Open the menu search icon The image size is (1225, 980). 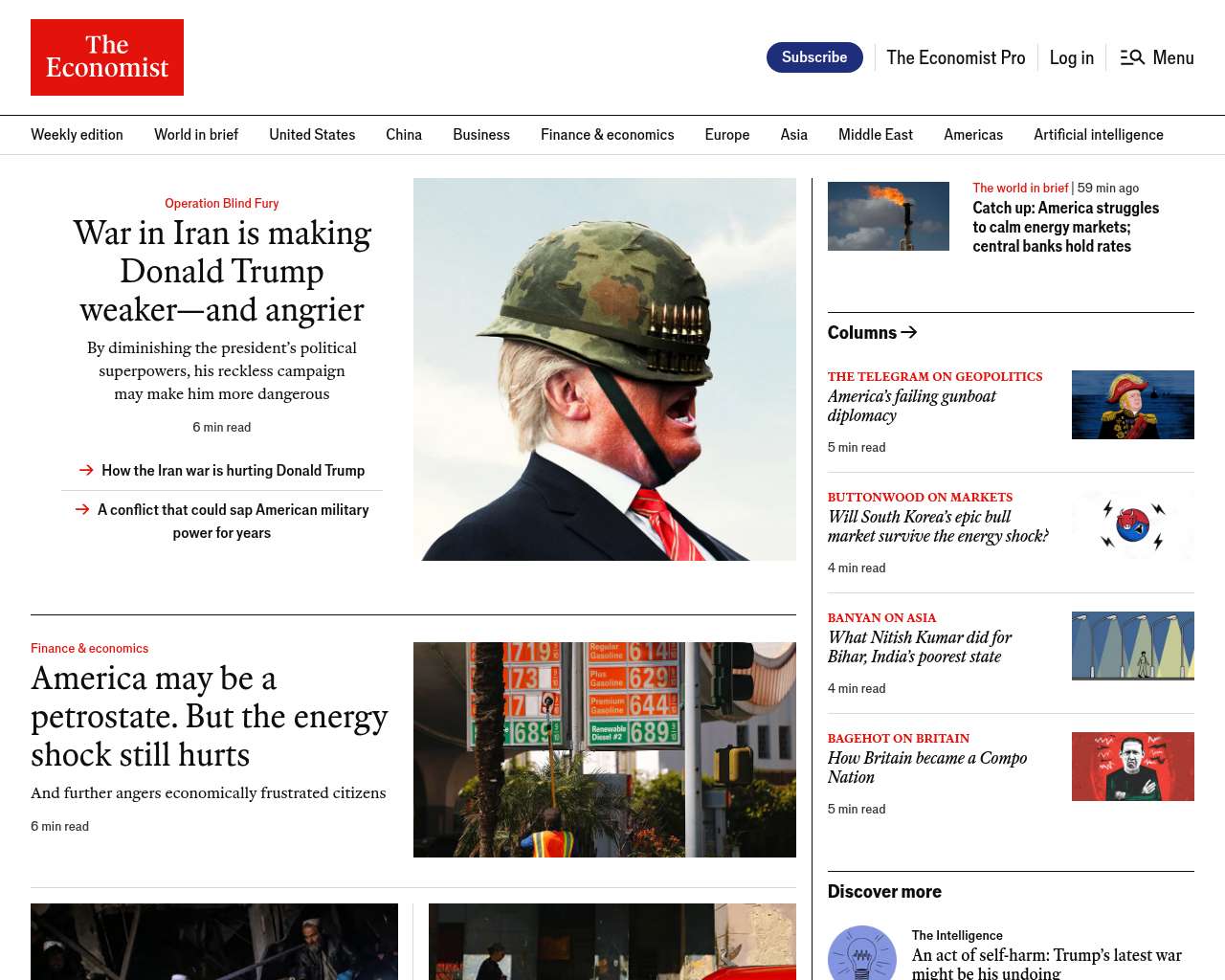1132,57
